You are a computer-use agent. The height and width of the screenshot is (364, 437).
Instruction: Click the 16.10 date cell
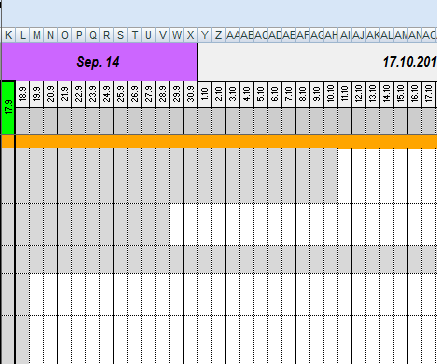(415, 94)
